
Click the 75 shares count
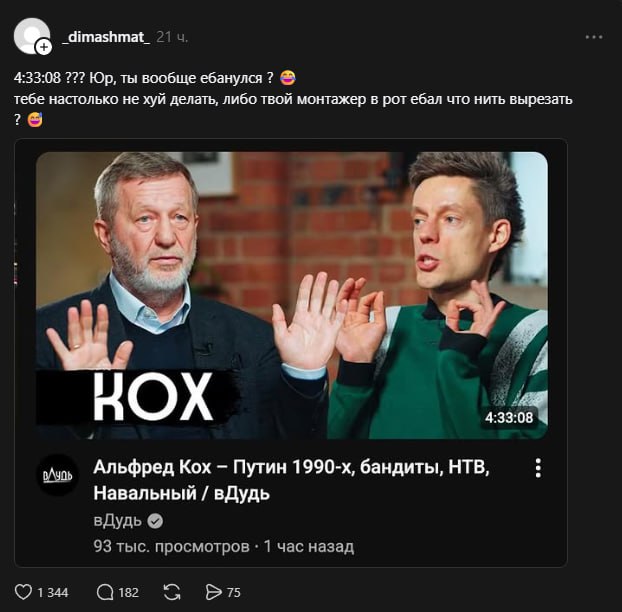(234, 592)
